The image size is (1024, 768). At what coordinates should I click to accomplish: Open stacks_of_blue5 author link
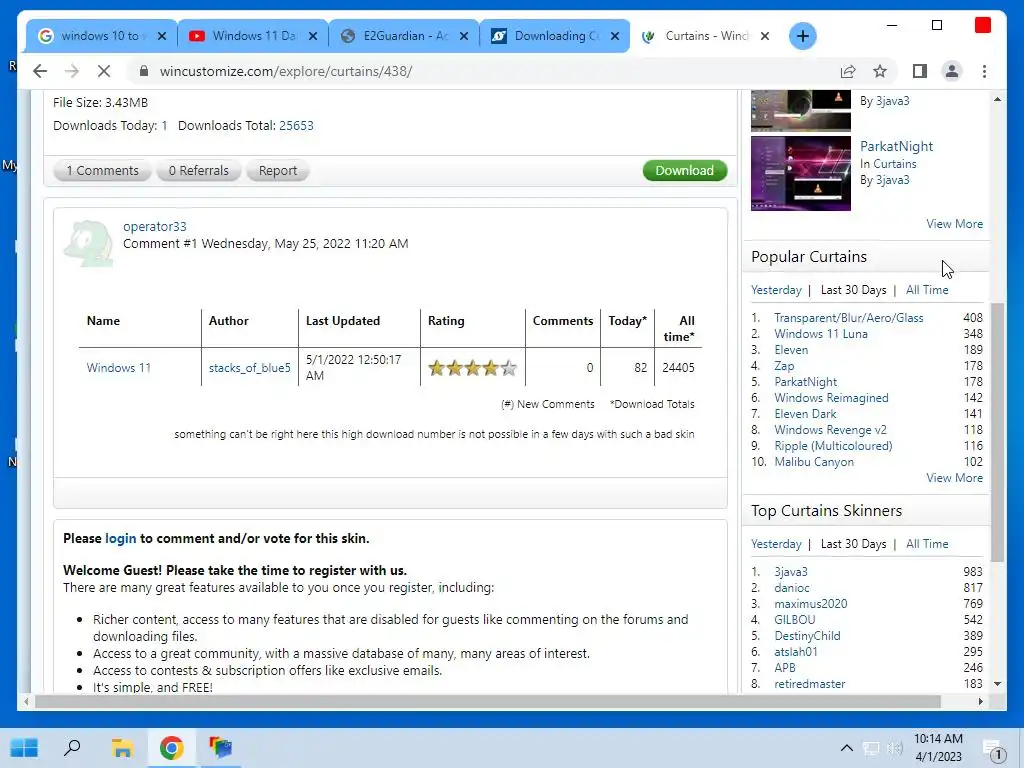[x=249, y=368]
